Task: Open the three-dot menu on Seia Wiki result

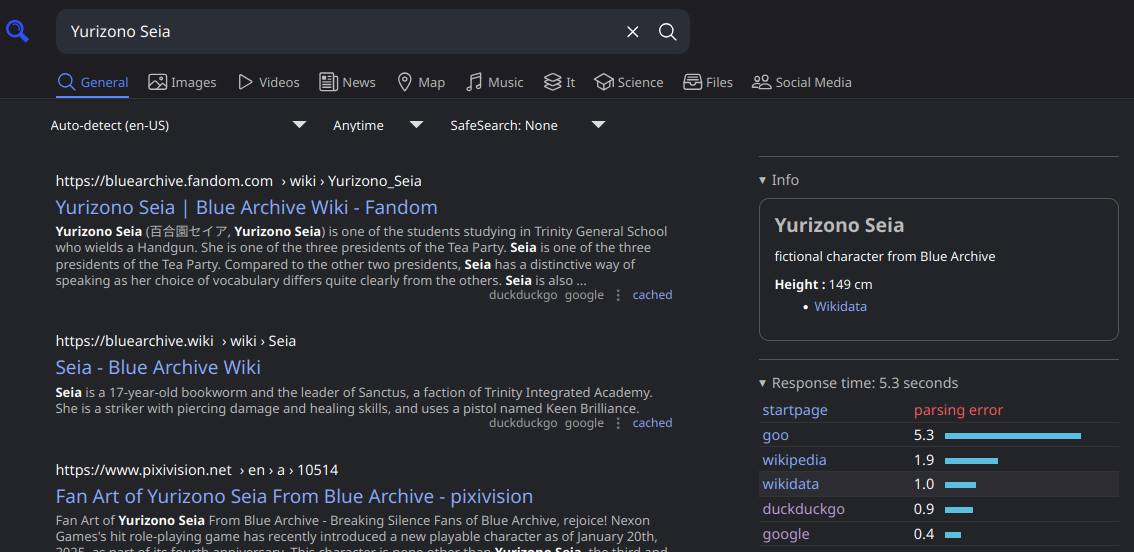Action: pos(618,423)
